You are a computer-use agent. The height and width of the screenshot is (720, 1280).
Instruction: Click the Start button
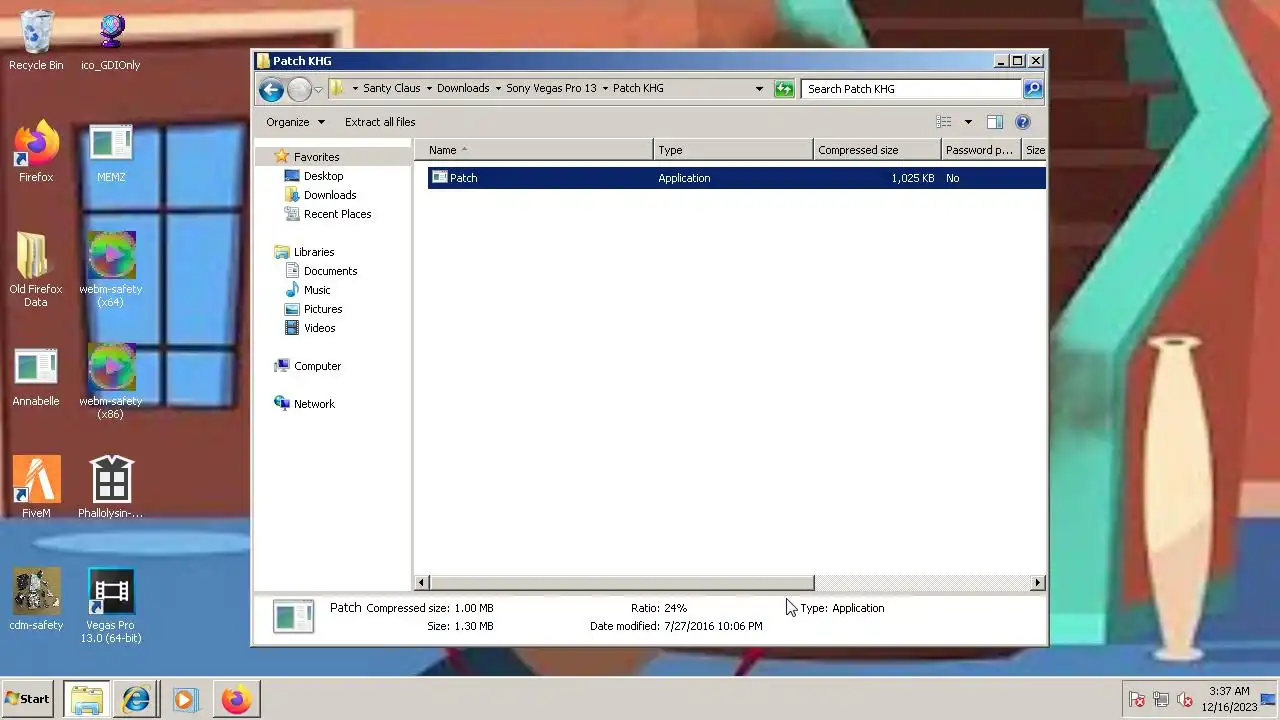[27, 699]
